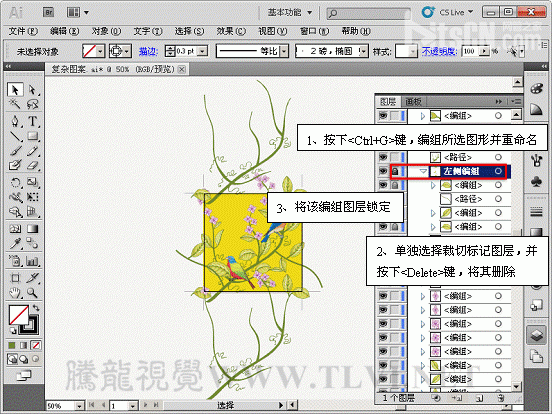Screen dimensions: 552x414
Task: Click the Bridge Br icon
Action: click(x=48, y=13)
